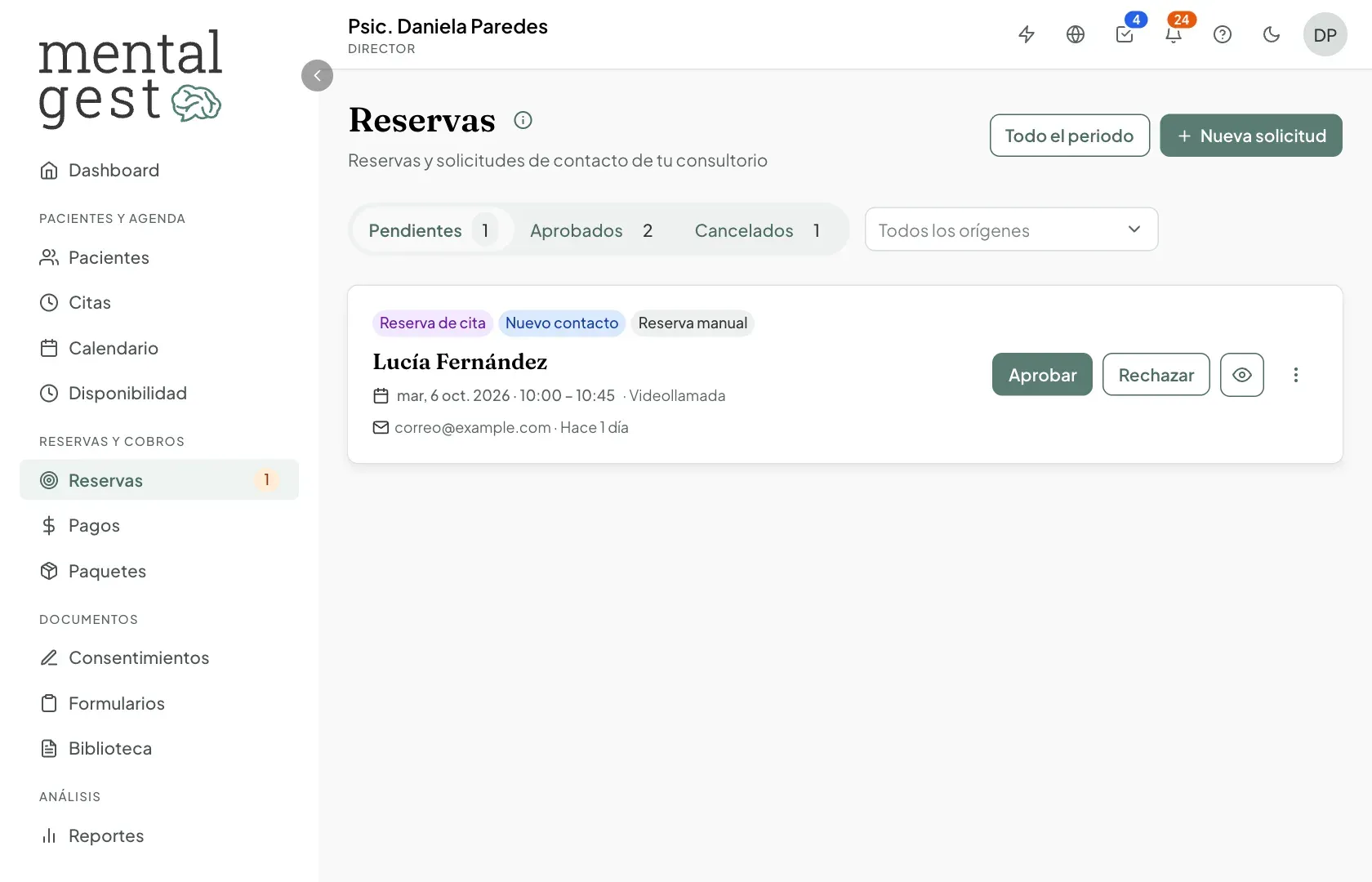This screenshot has height=882, width=1372.
Task: Click the Psic. Daniela Paredes header name
Action: coord(448,27)
